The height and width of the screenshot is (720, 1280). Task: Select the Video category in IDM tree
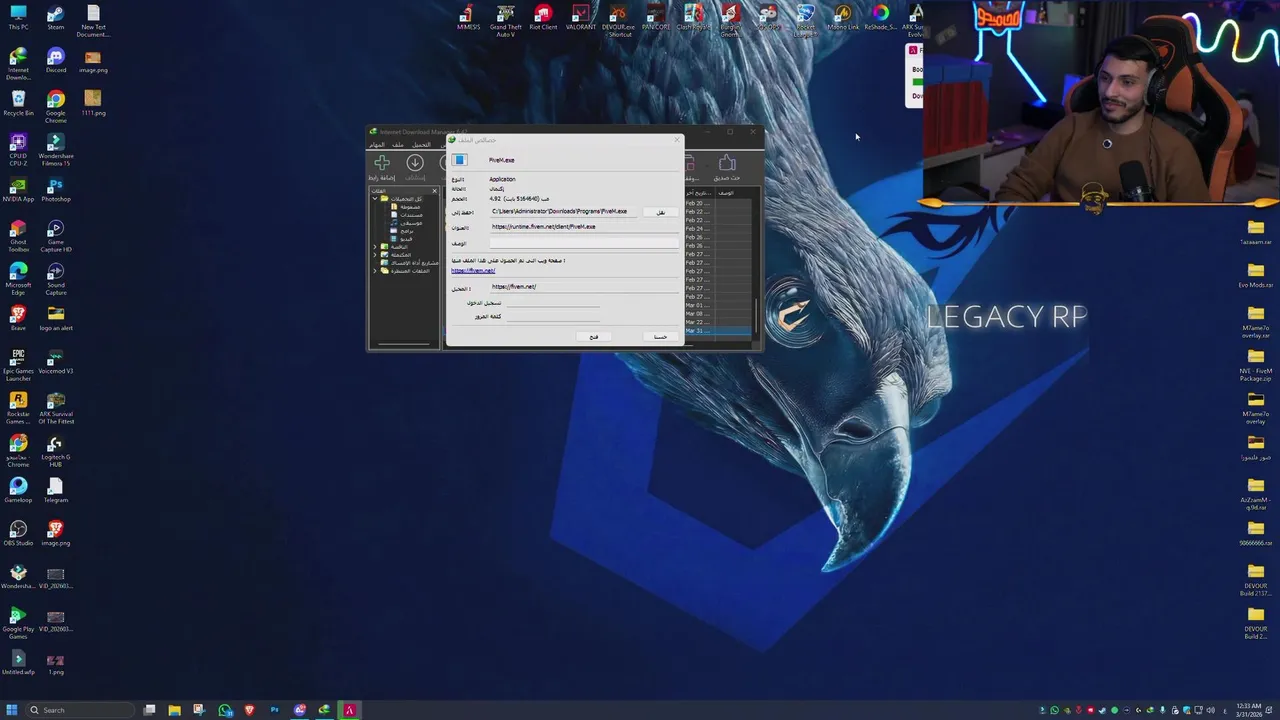click(x=401, y=238)
